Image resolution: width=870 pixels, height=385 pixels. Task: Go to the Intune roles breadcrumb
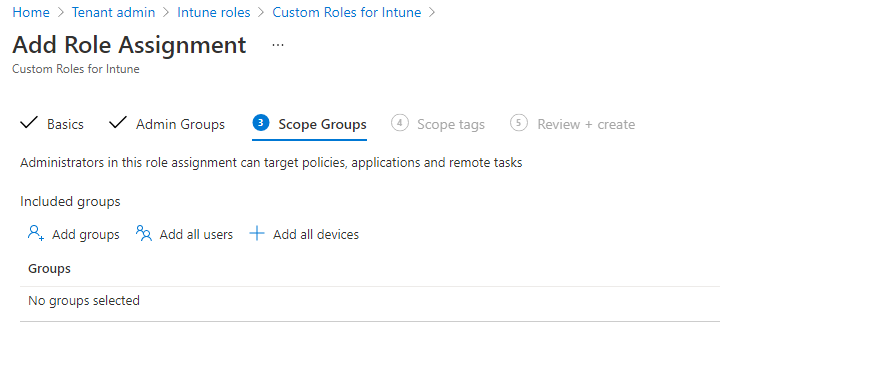coord(214,12)
